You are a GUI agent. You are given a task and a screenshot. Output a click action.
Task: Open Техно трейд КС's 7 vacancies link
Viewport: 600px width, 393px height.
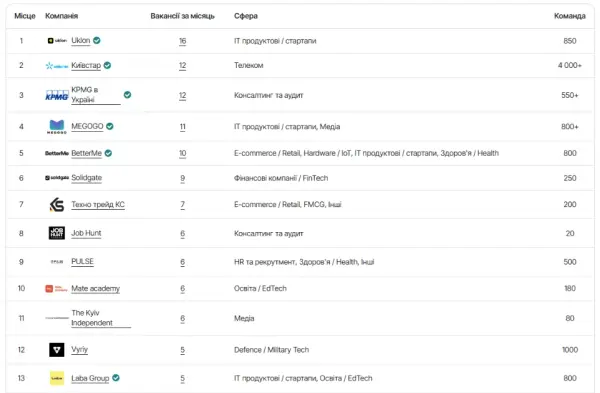[x=183, y=205]
